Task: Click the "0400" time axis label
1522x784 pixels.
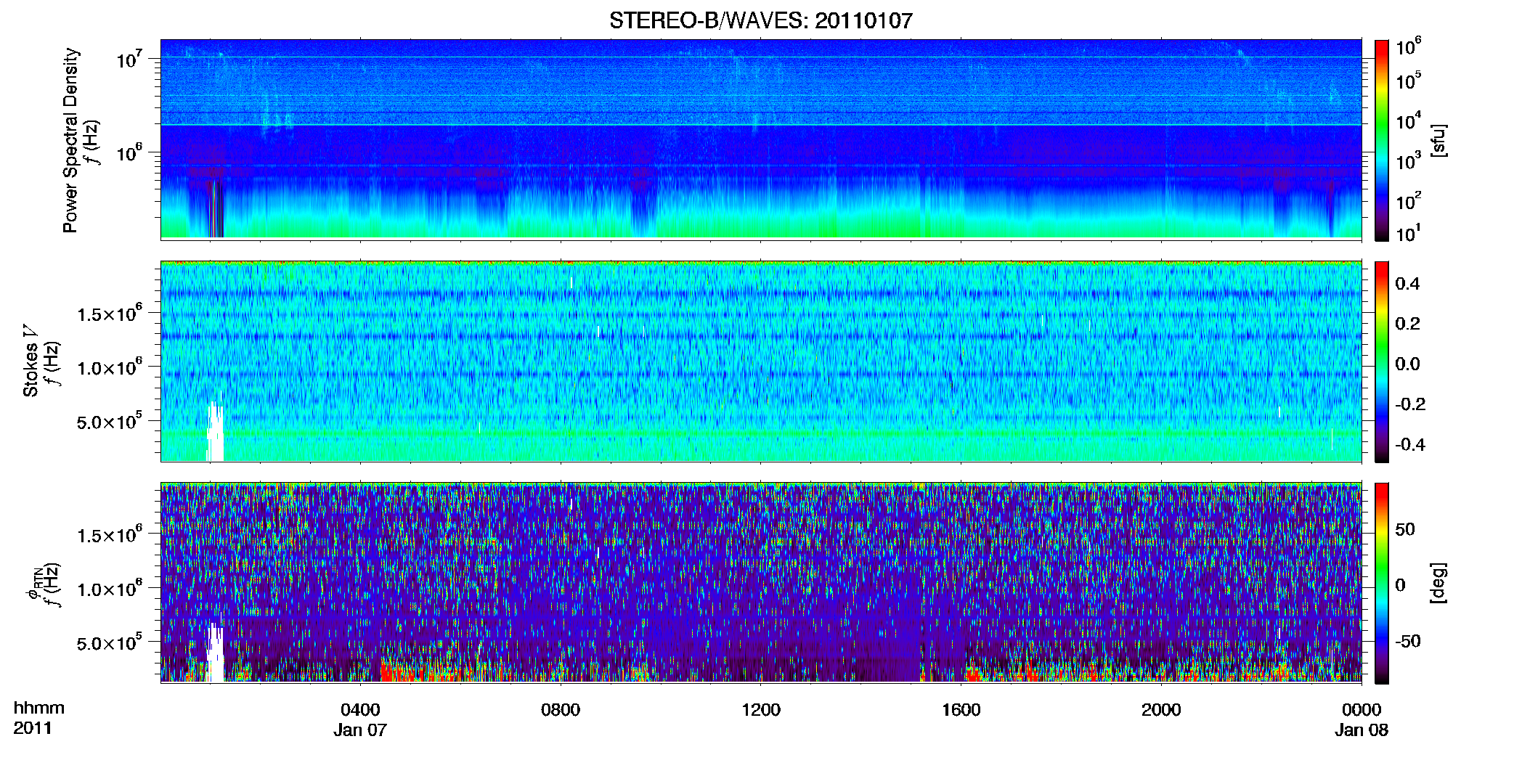Action: (360, 709)
